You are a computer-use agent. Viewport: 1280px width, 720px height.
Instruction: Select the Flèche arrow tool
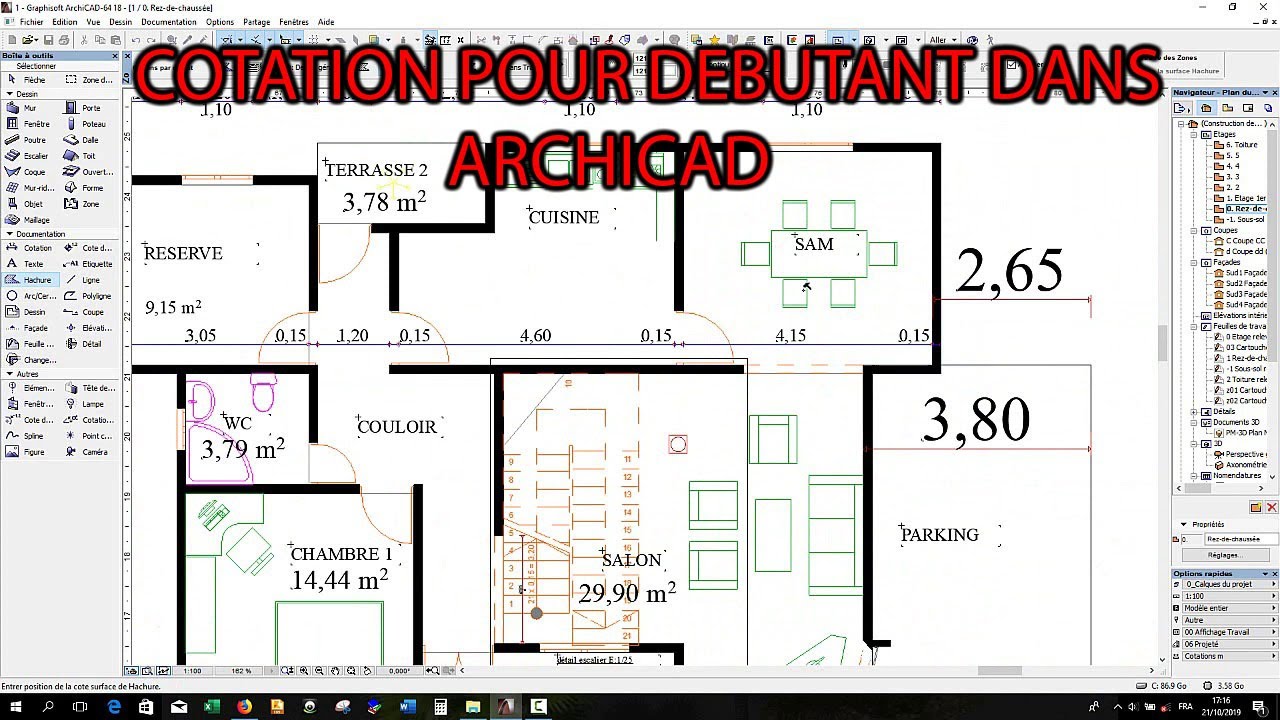[32, 80]
